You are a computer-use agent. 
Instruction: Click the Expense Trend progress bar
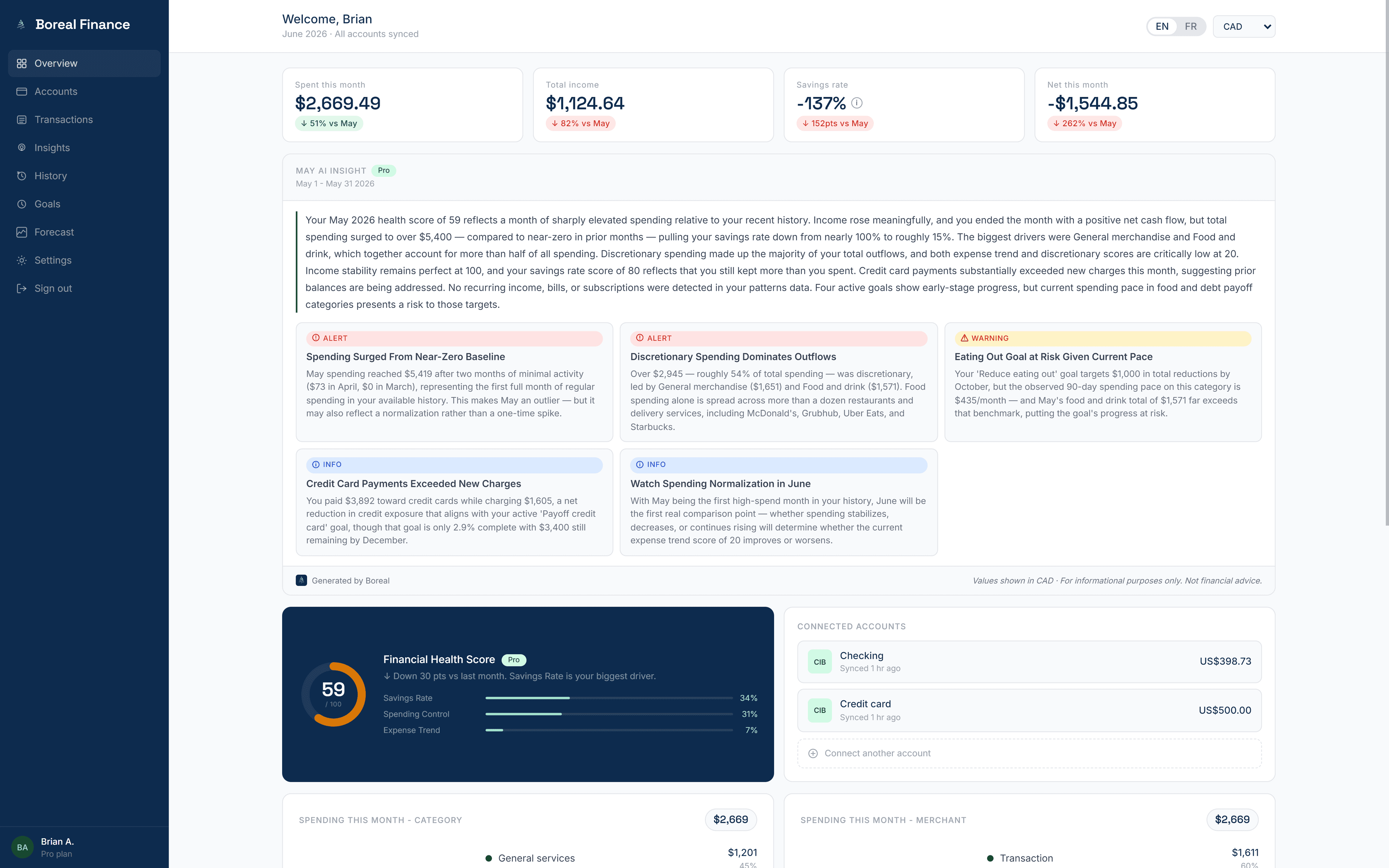[609, 730]
